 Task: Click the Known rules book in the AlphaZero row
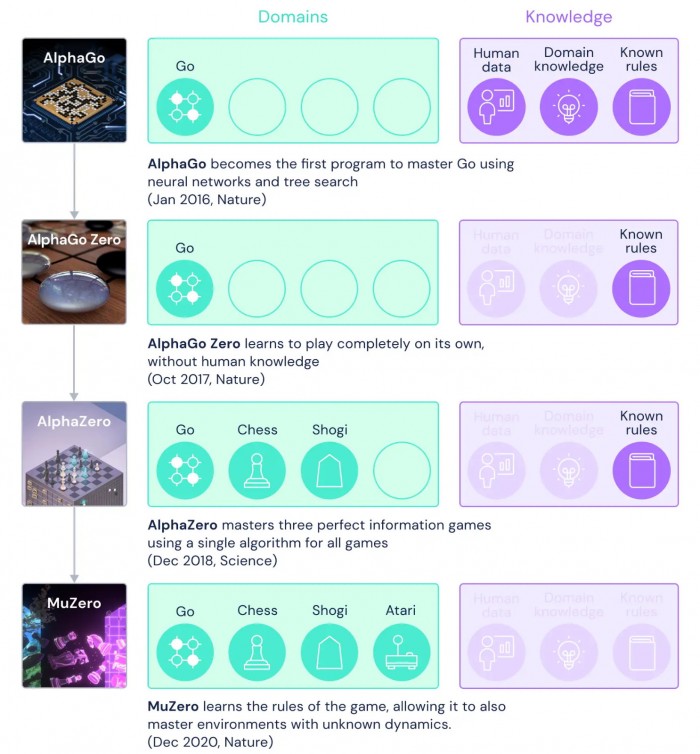[641, 470]
